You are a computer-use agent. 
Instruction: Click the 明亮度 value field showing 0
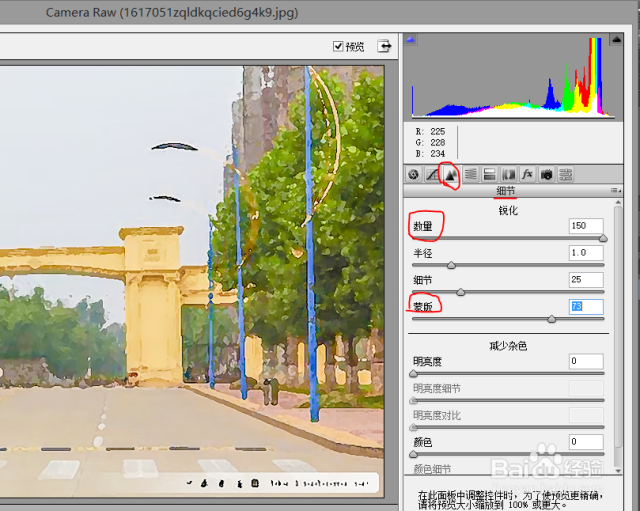(586, 361)
